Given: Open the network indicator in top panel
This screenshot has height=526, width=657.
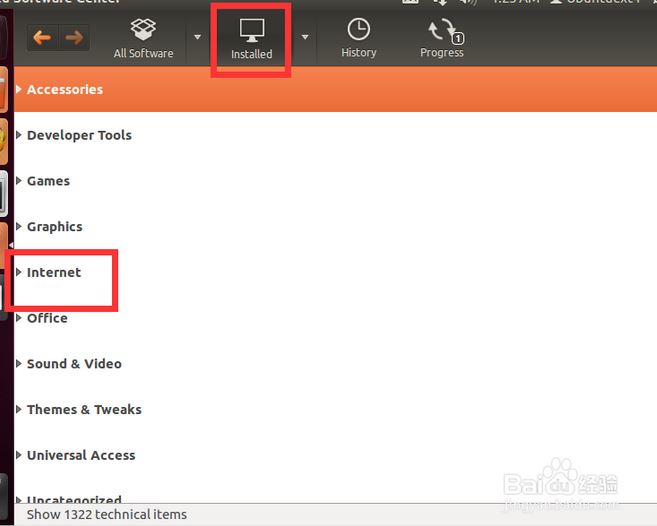Looking at the screenshot, I should coord(440,2).
